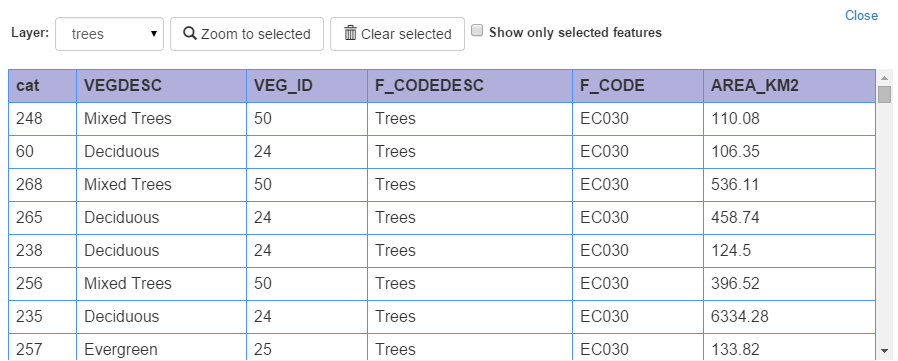This screenshot has width=898, height=361.
Task: Click the trash icon on Clear selected
Action: tap(350, 33)
